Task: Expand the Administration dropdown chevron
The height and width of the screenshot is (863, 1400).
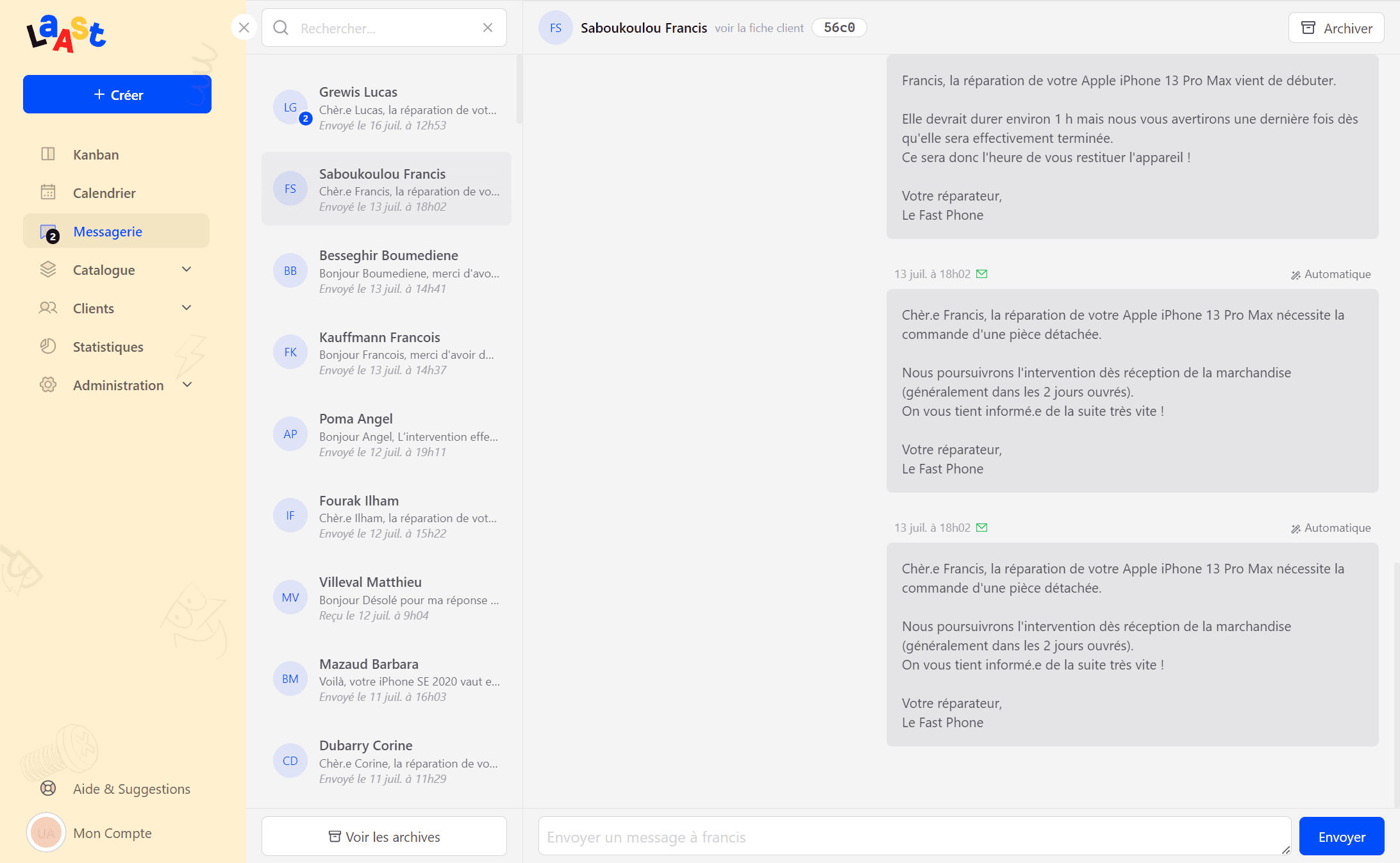Action: (x=187, y=385)
